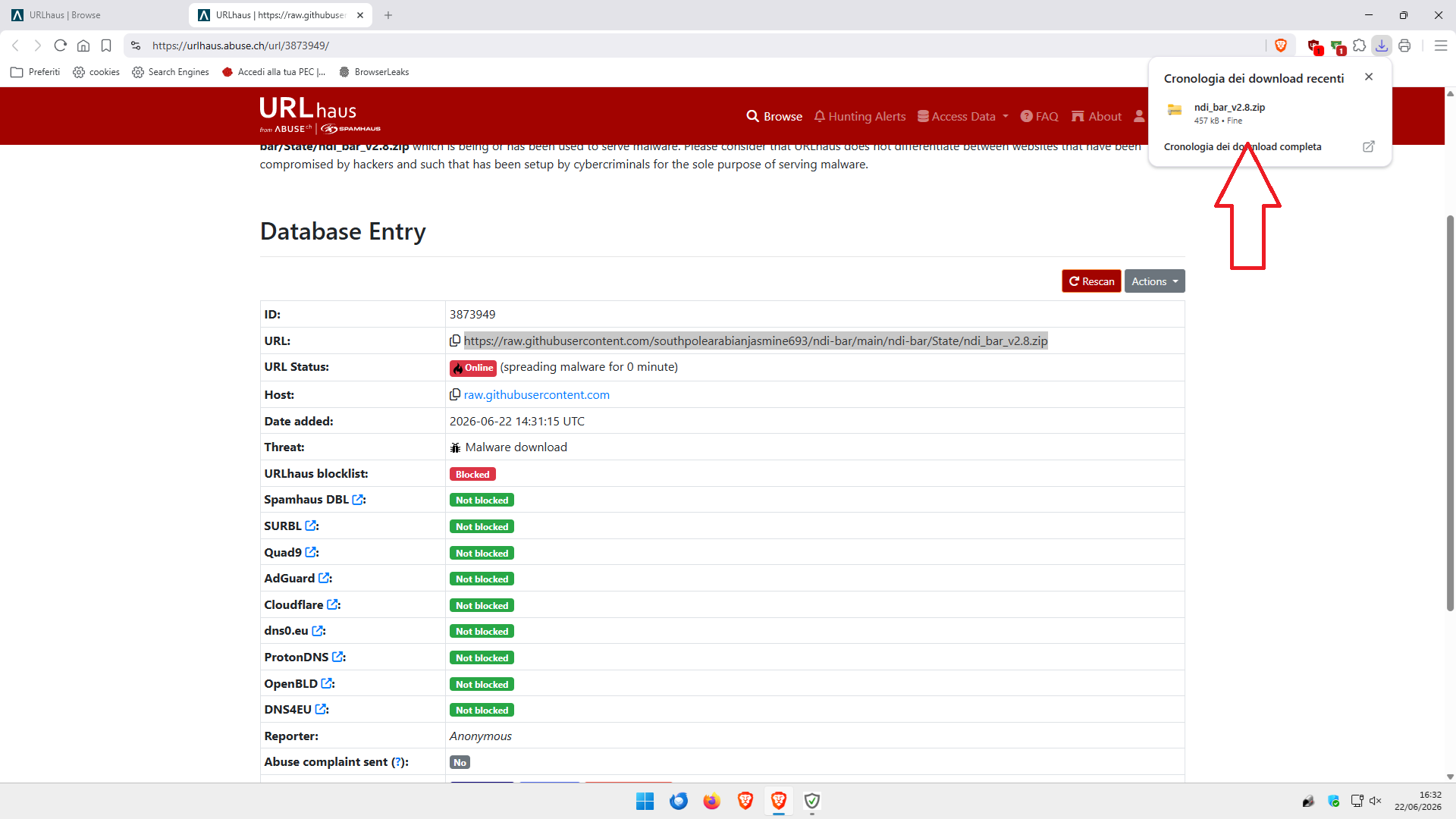Click the Rescan button
This screenshot has height=819, width=1456.
[1091, 281]
